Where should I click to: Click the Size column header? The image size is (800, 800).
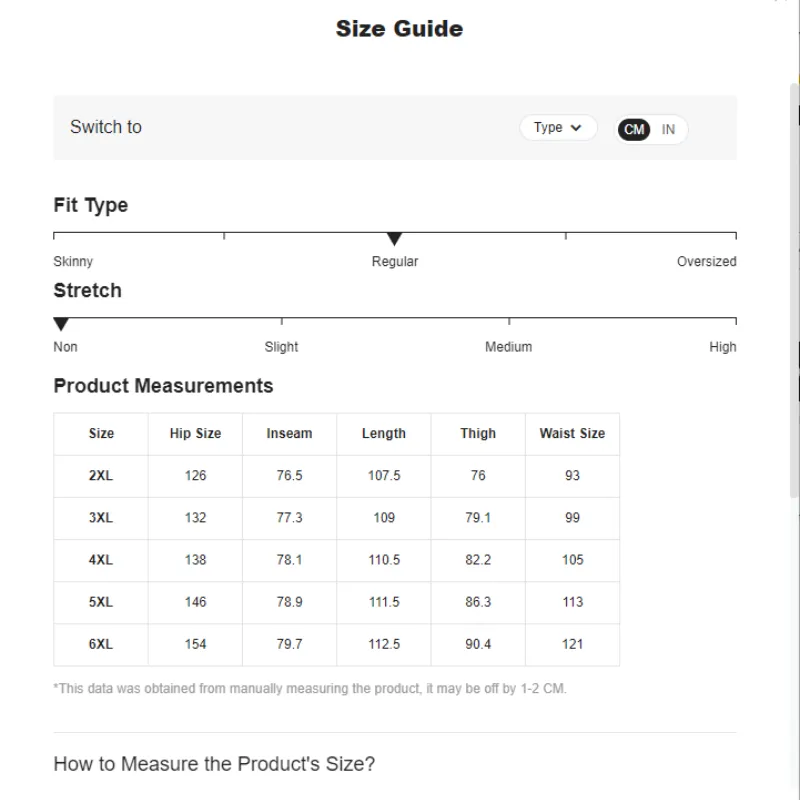[101, 434]
